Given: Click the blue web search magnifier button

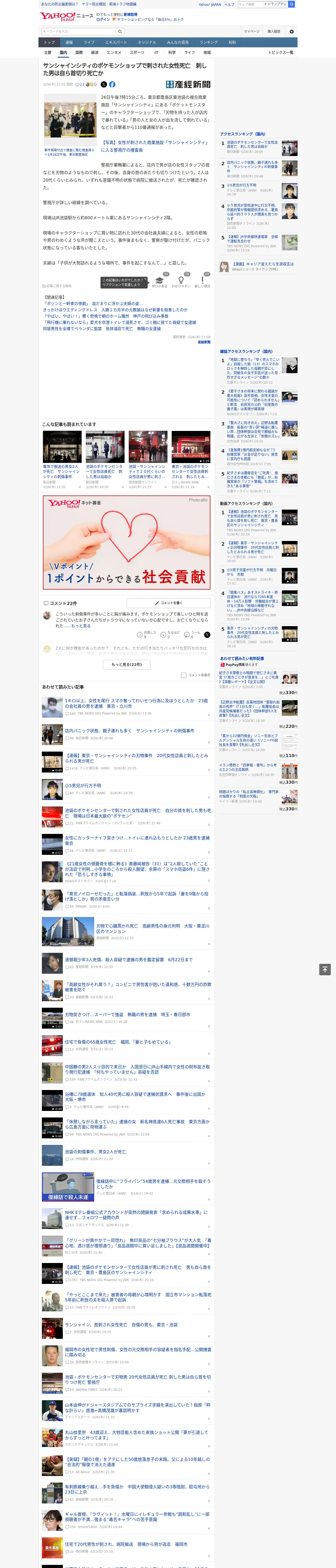Looking at the screenshot, I should coord(292,4).
